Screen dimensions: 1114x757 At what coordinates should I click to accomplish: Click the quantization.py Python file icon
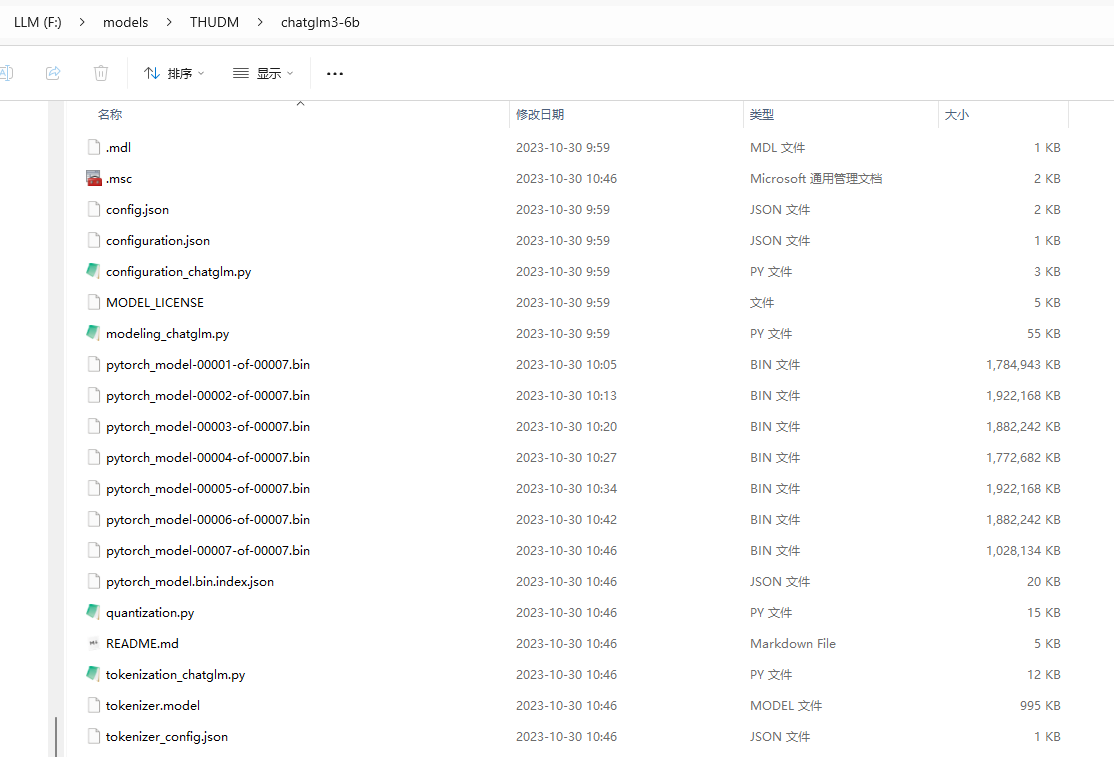(x=94, y=611)
